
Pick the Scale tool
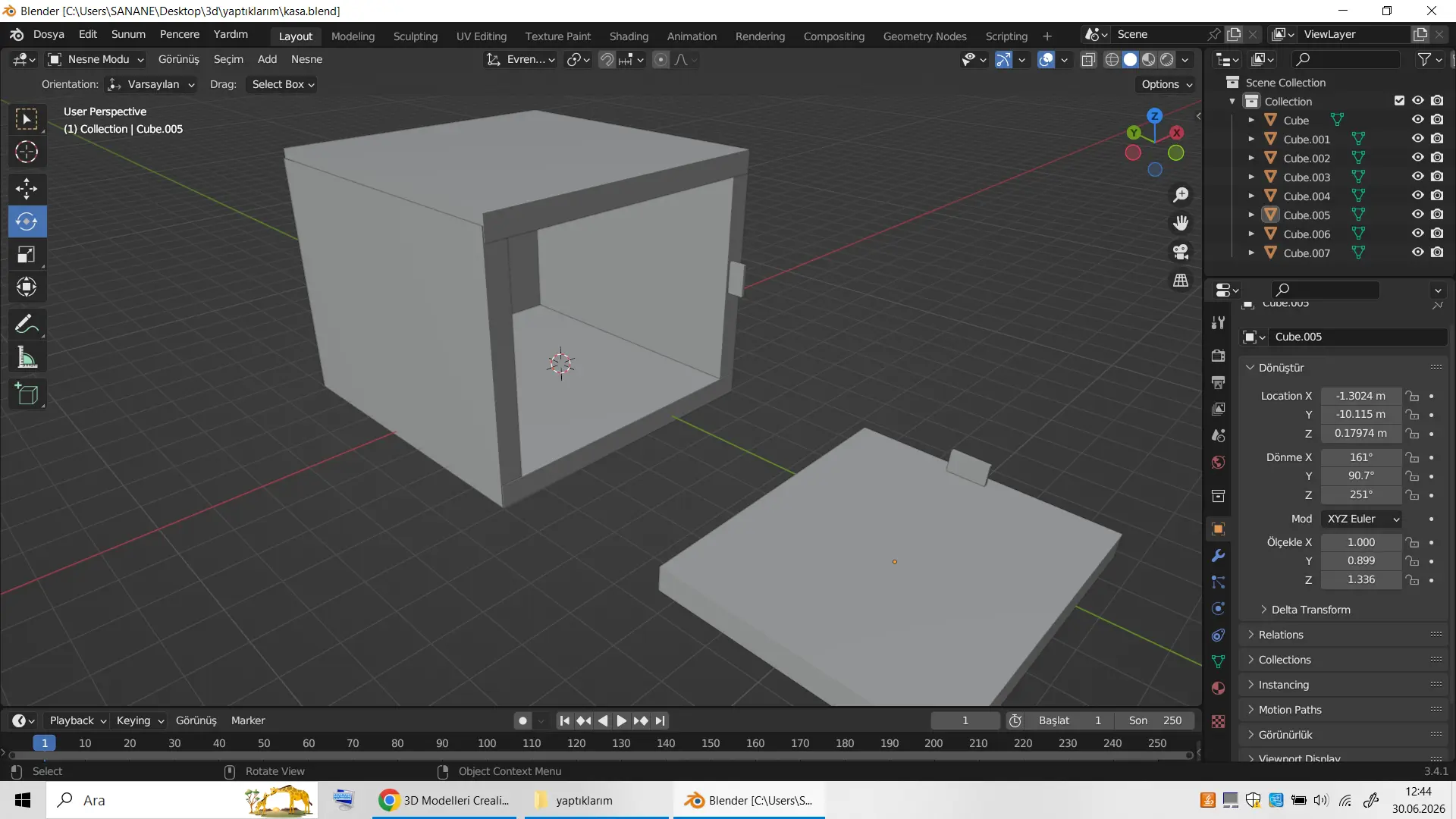click(27, 254)
